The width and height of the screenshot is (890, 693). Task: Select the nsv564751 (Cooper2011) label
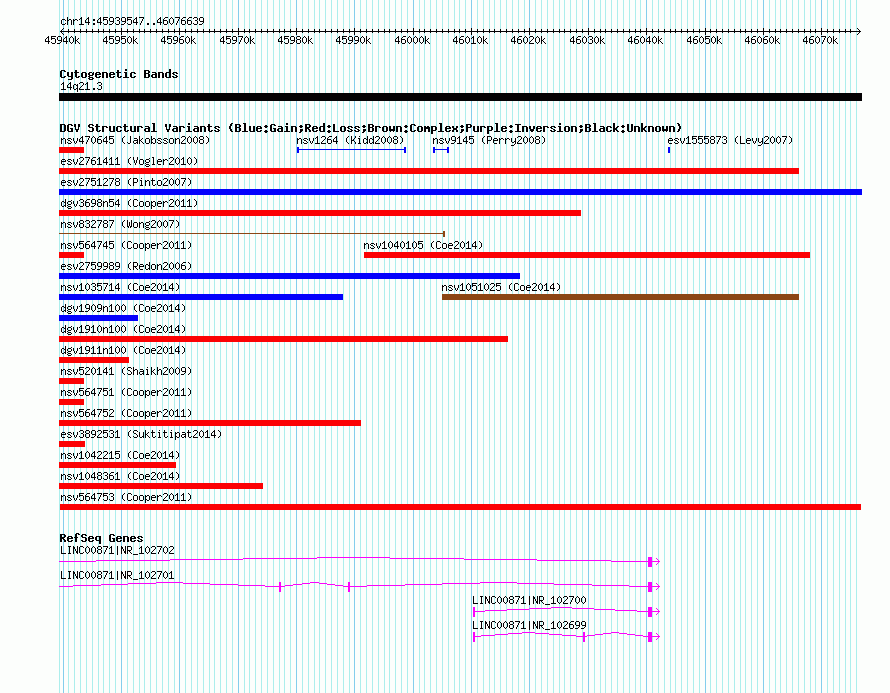(126, 392)
